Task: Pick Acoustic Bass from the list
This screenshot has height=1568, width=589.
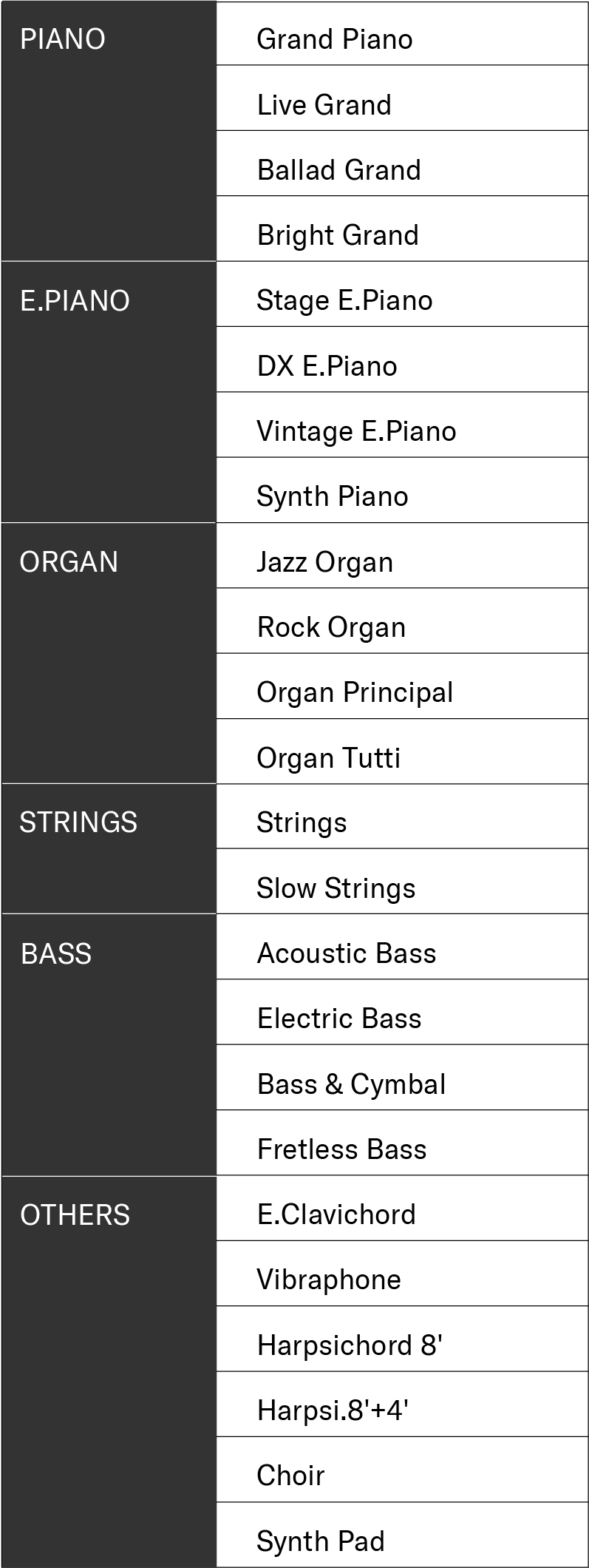Action: (x=346, y=953)
